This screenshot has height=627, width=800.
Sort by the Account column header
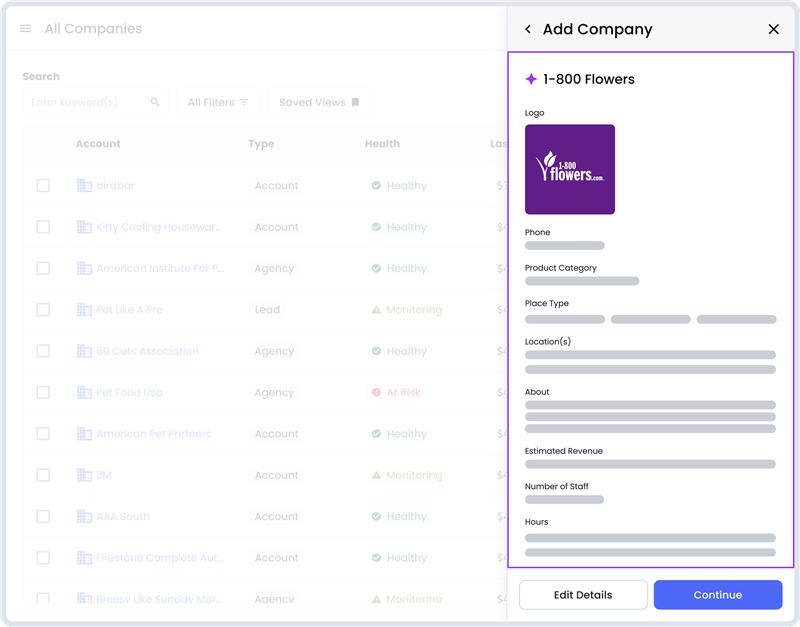[98, 144]
